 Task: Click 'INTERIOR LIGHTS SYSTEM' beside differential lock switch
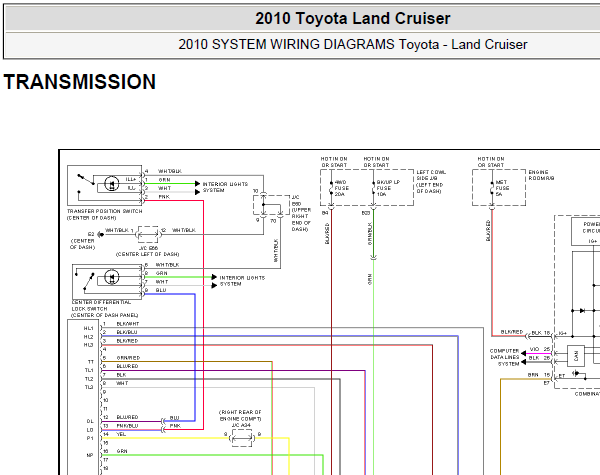(x=242, y=281)
